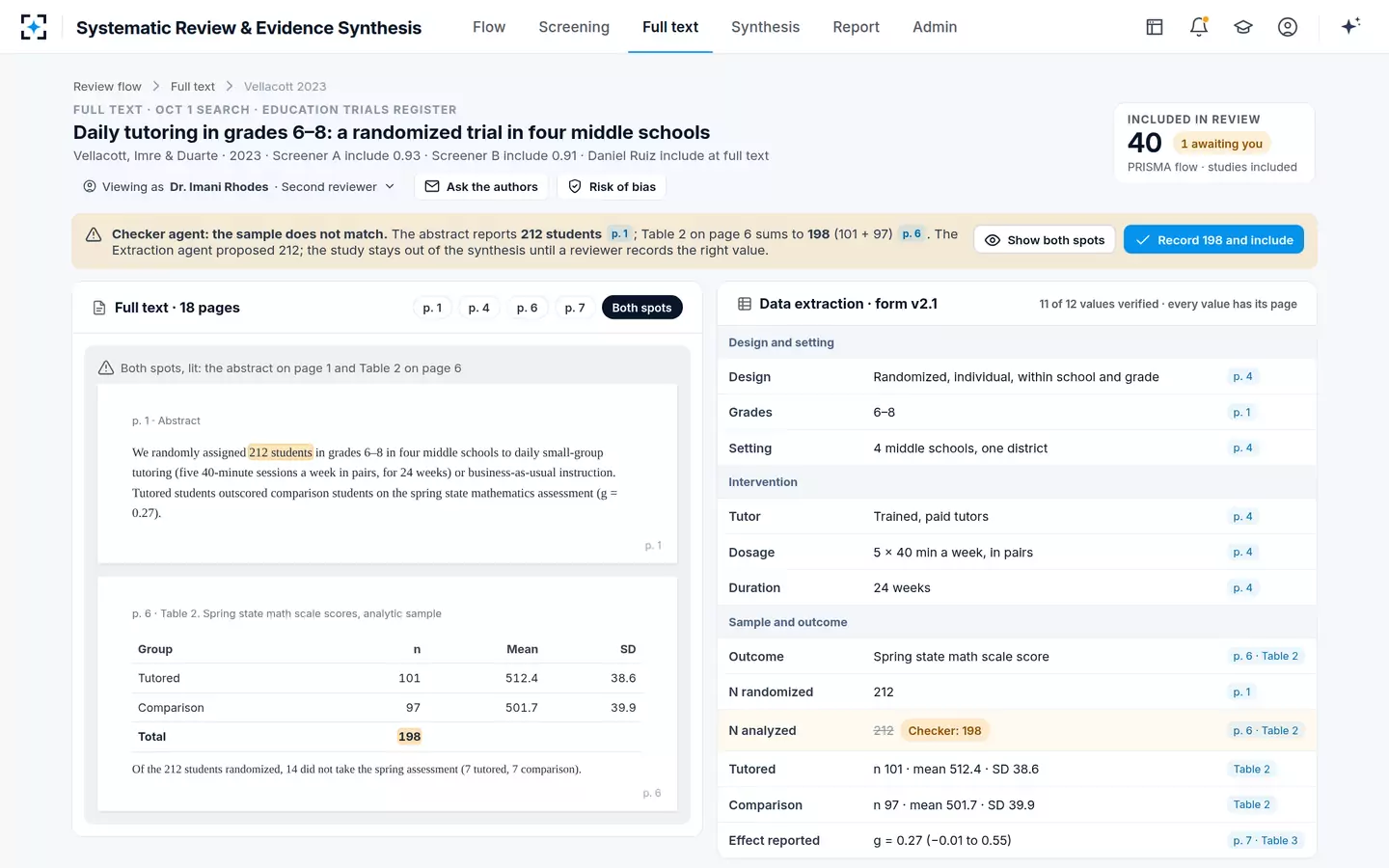
Task: Click the p.6 reference in checker banner
Action: click(x=912, y=233)
